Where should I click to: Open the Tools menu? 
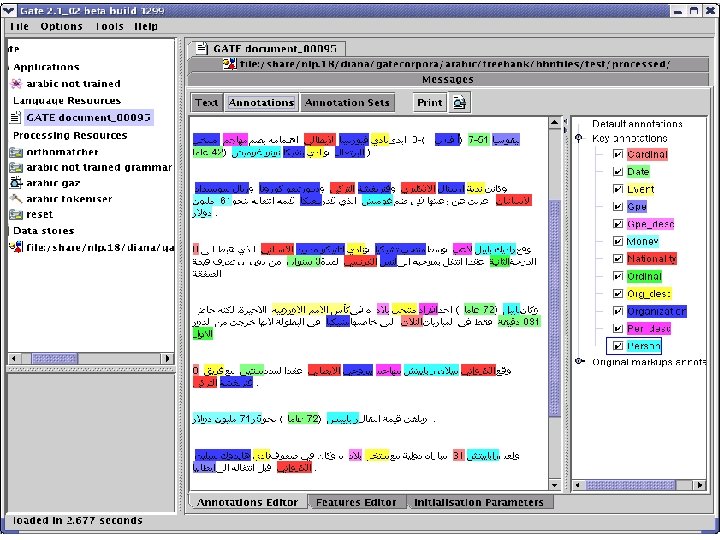point(109,27)
